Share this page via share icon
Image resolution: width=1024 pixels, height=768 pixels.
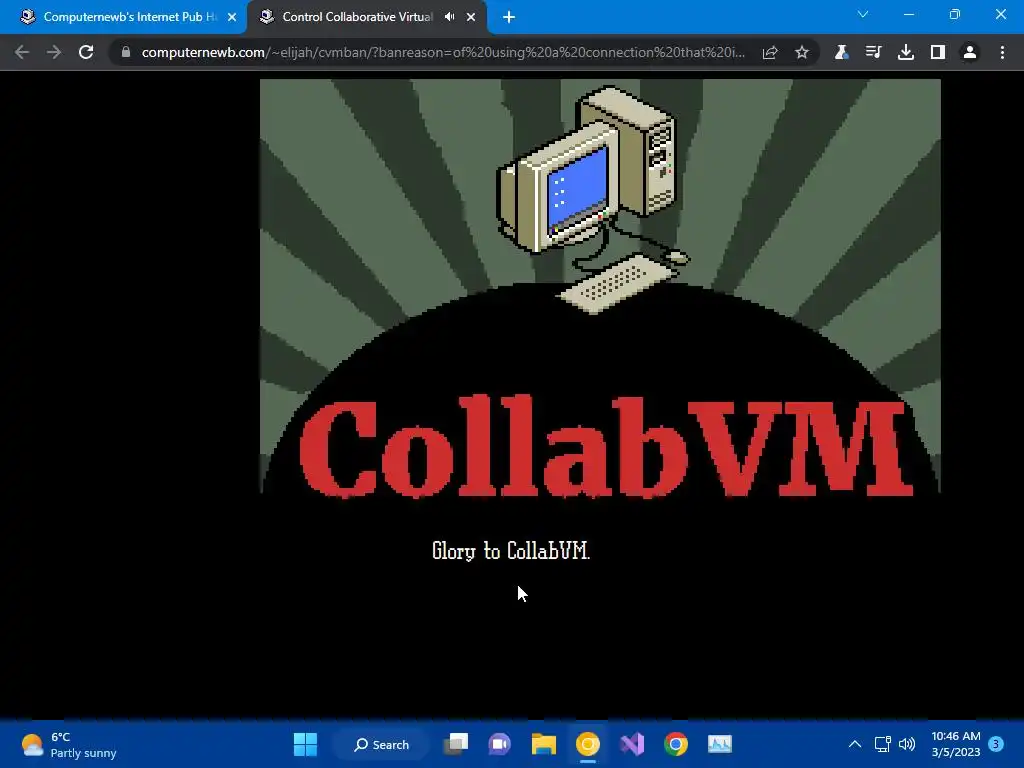coord(770,52)
